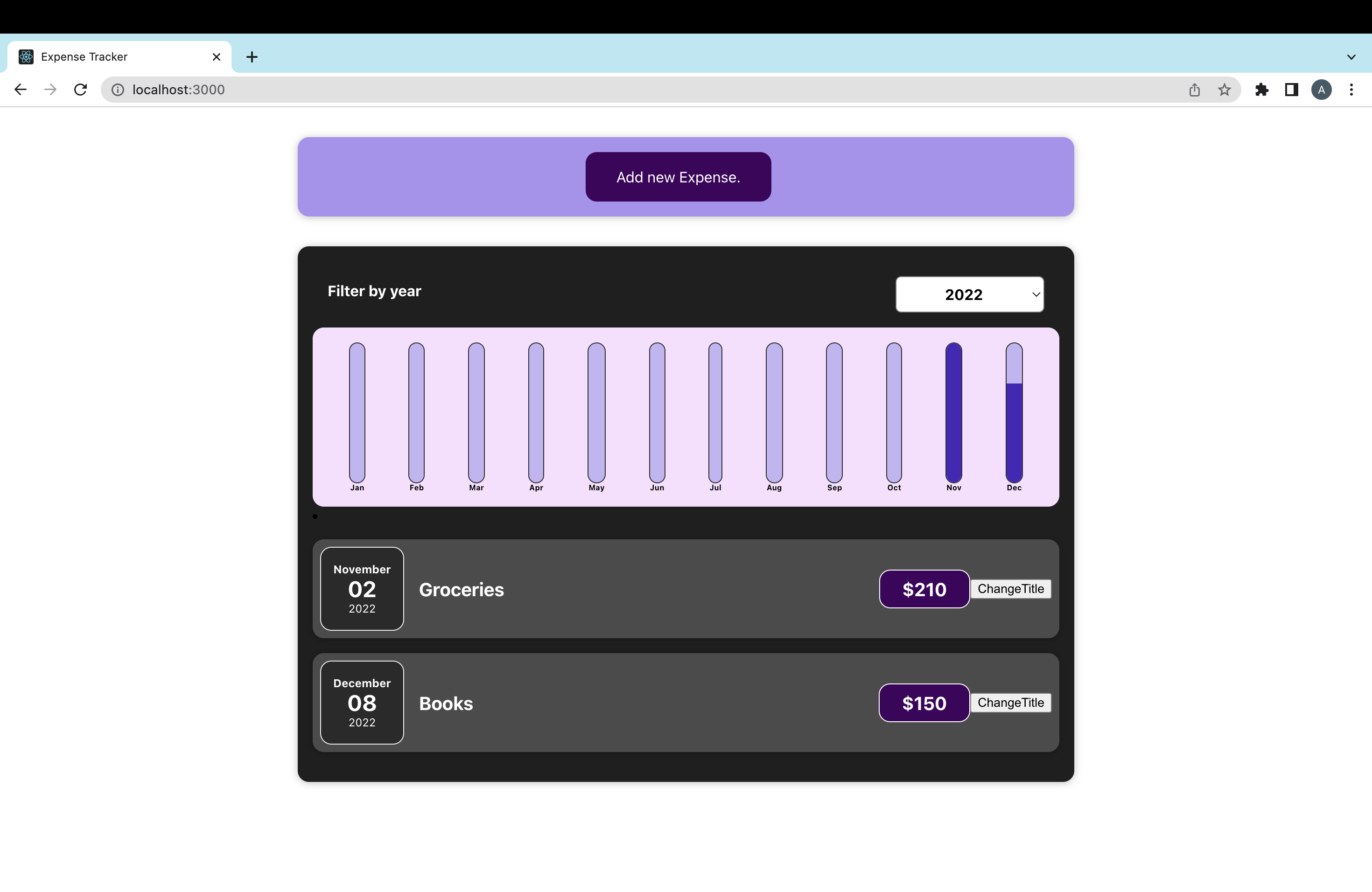The image size is (1372, 892).
Task: Click the Filter by year label
Action: point(374,291)
